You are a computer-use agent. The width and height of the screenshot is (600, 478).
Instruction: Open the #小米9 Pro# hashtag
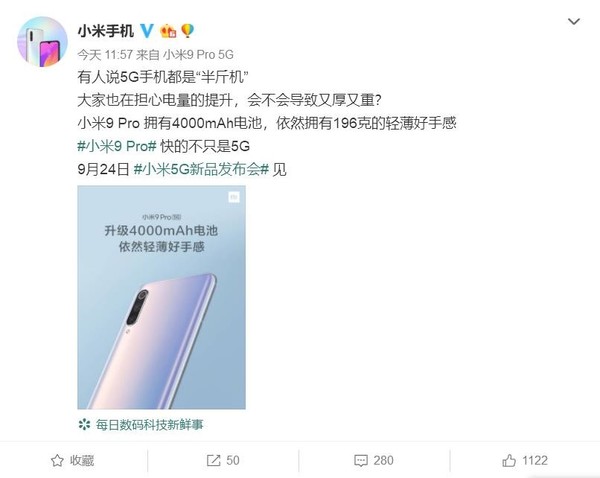pos(117,146)
